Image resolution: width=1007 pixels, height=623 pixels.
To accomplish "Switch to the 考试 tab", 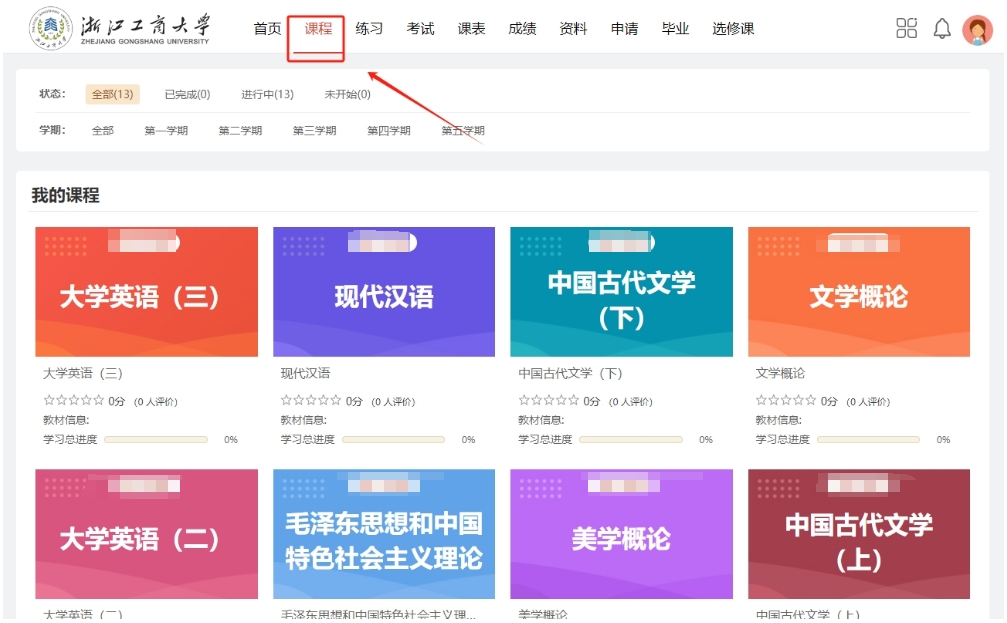I will (420, 29).
